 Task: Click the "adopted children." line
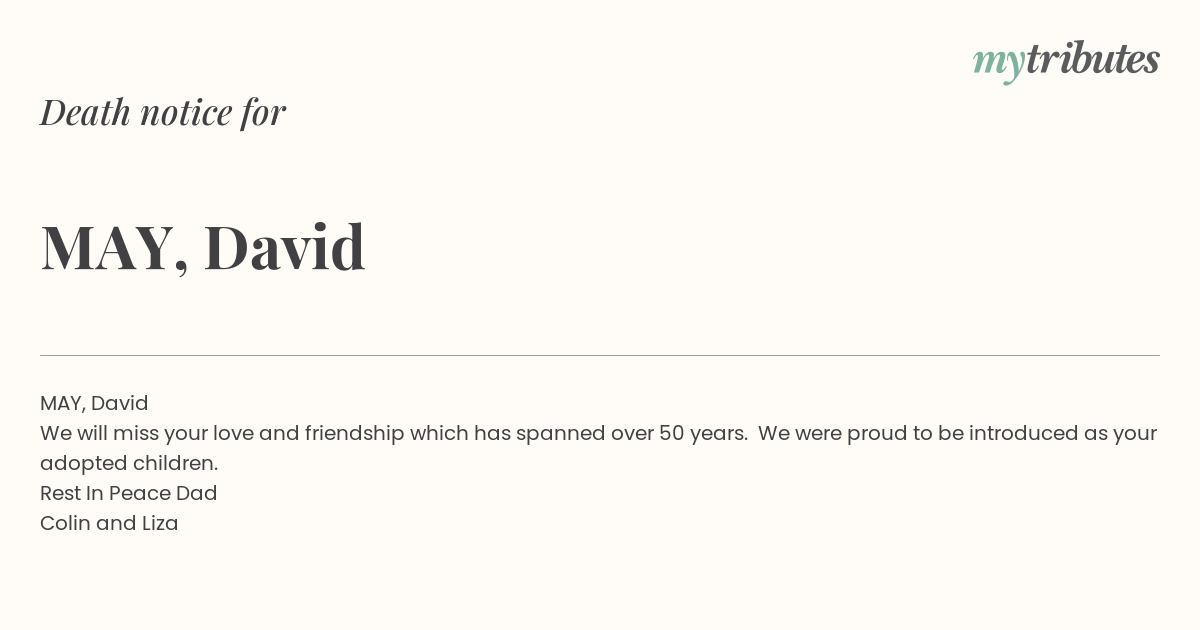(129, 463)
